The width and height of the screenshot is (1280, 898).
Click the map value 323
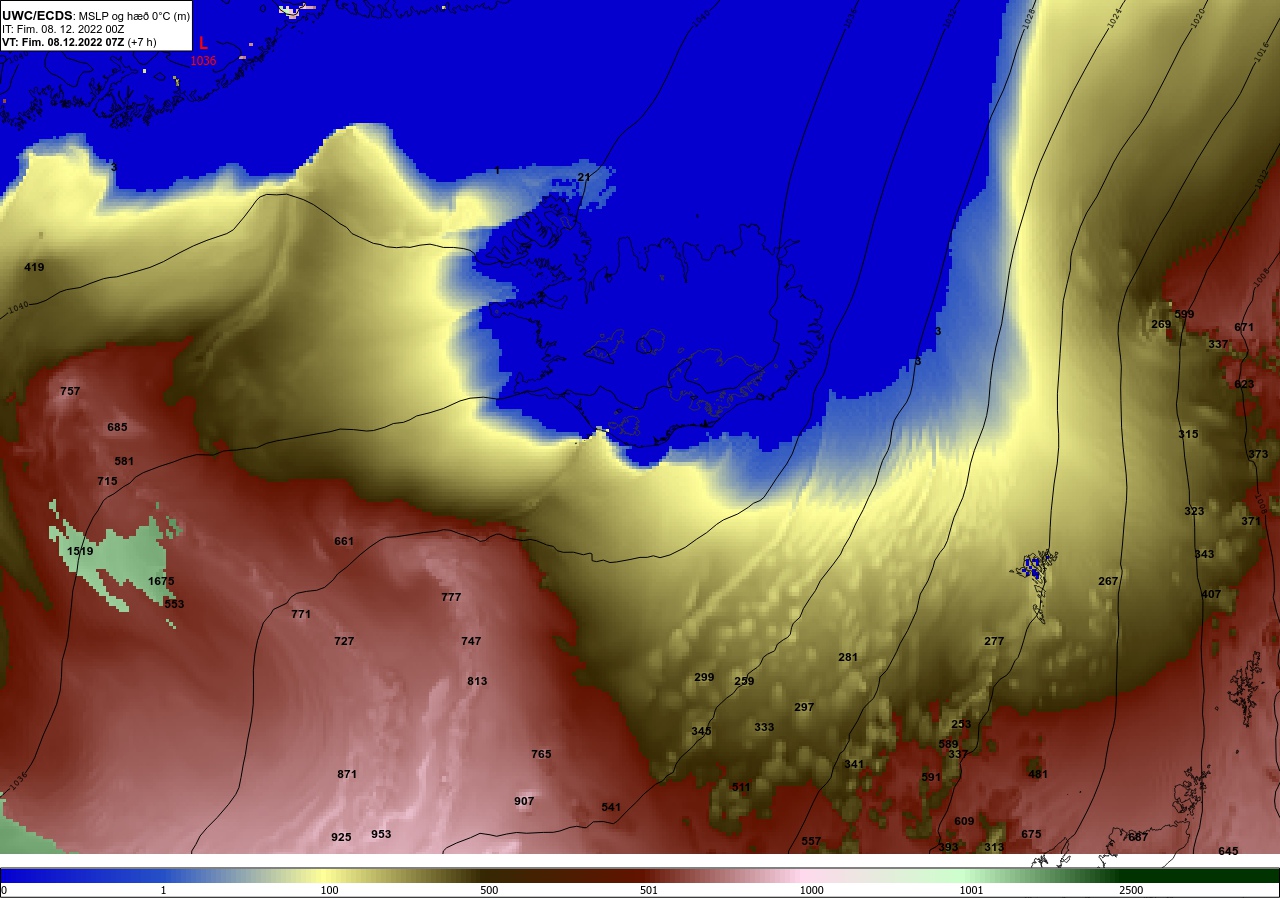click(1194, 511)
